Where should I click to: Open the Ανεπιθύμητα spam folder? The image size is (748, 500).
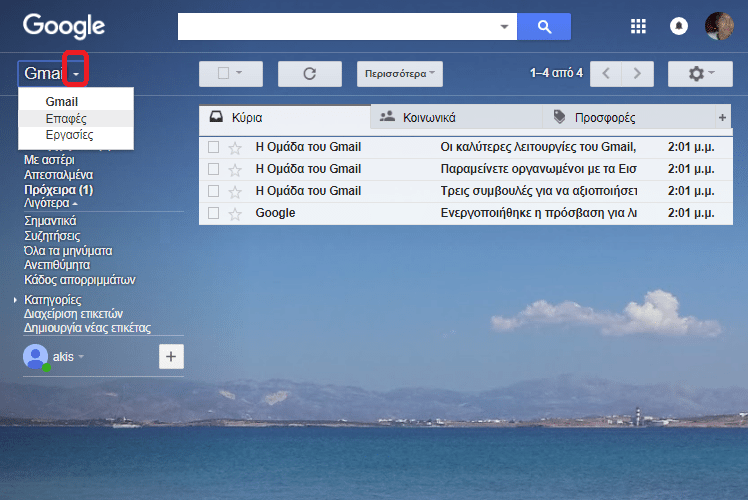click(57, 265)
